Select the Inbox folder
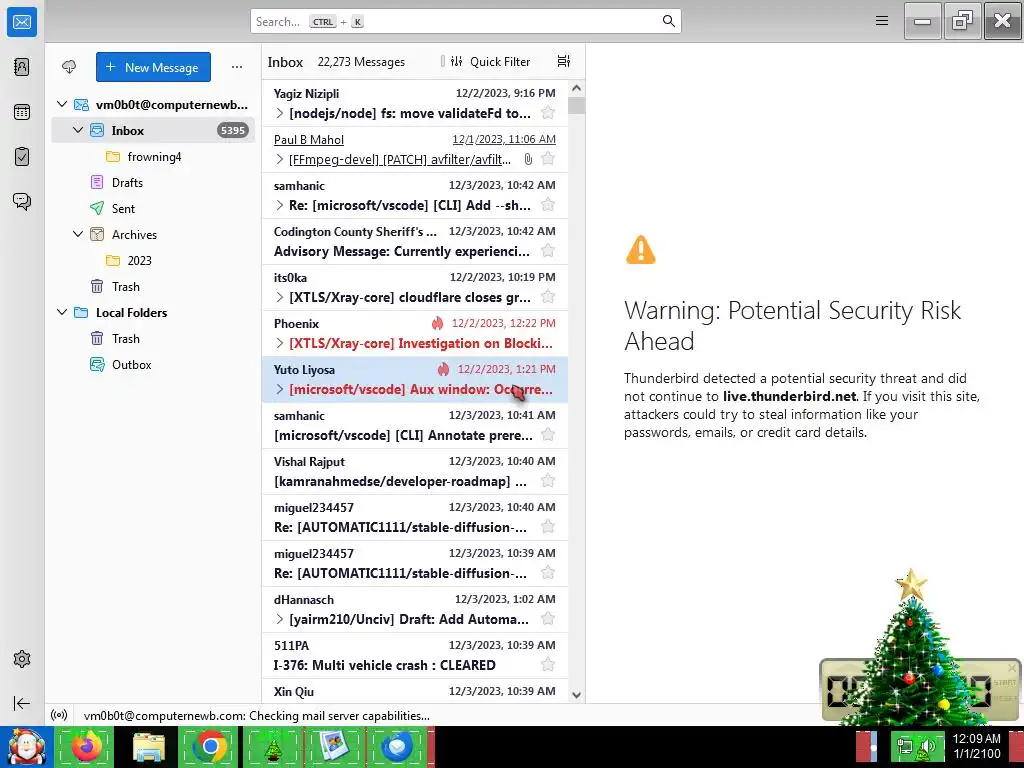The height and width of the screenshot is (768, 1024). click(153, 130)
